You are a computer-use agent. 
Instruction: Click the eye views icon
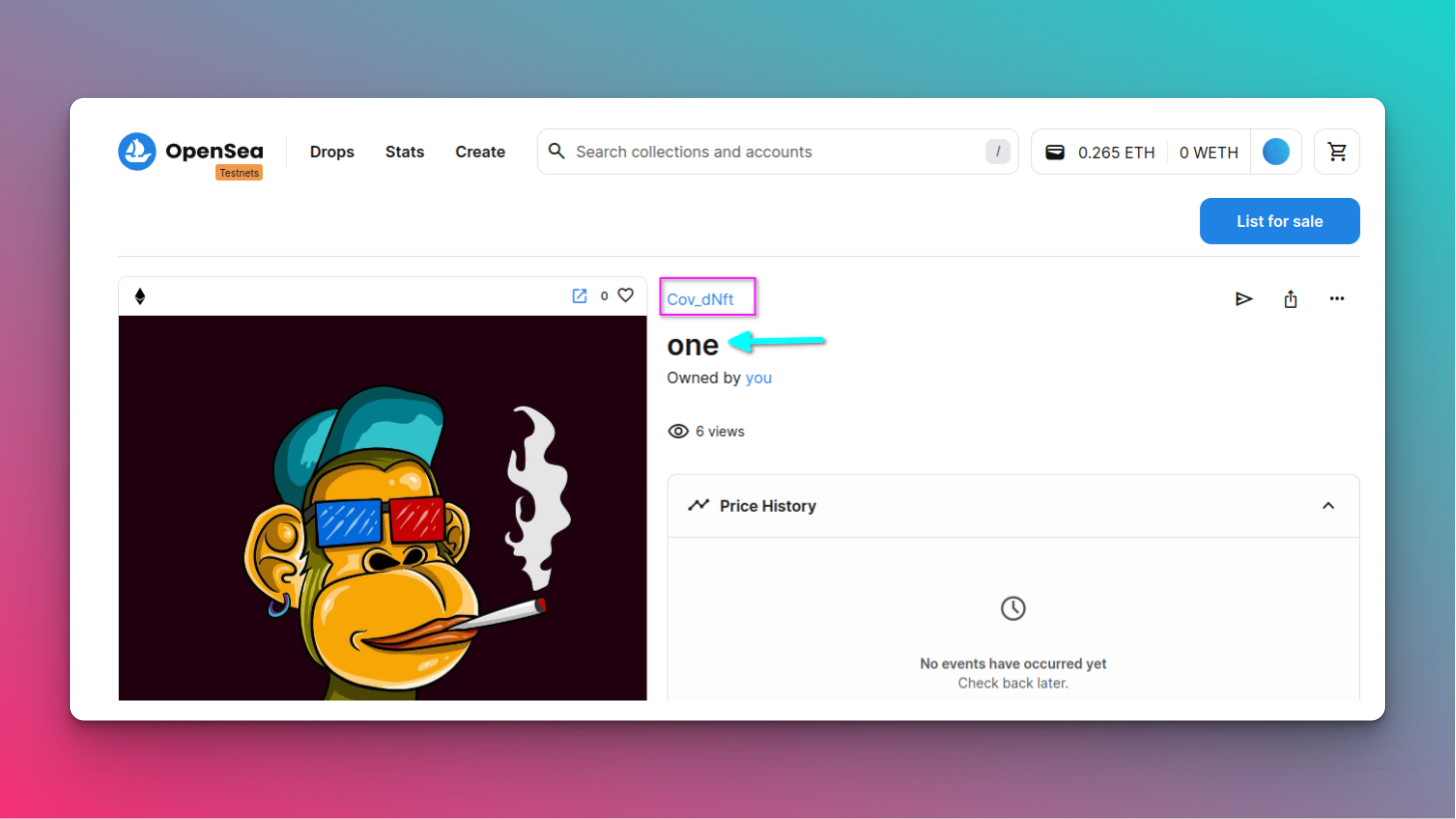[x=678, y=431]
